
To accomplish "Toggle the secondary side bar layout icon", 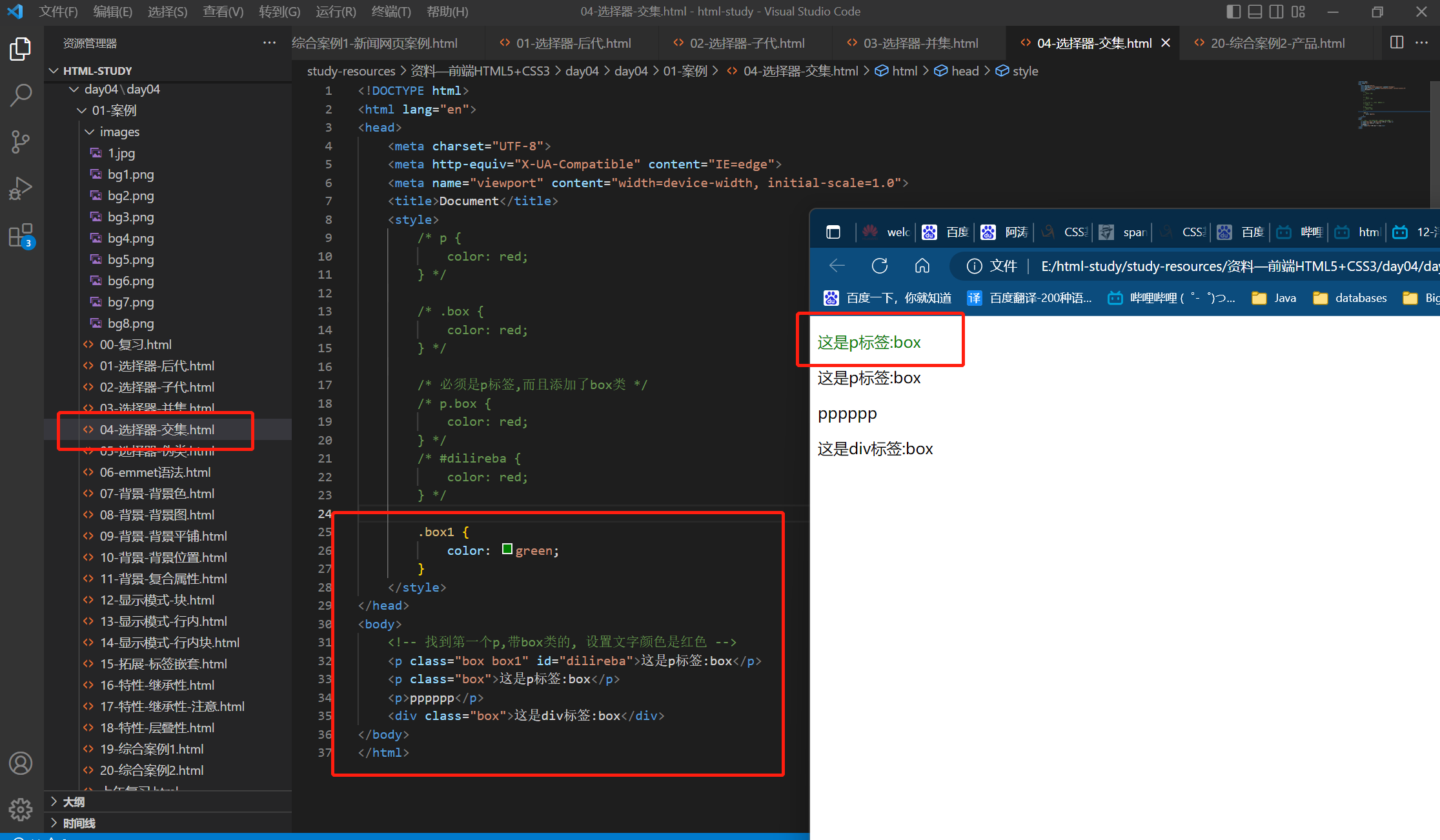I will (x=1276, y=12).
